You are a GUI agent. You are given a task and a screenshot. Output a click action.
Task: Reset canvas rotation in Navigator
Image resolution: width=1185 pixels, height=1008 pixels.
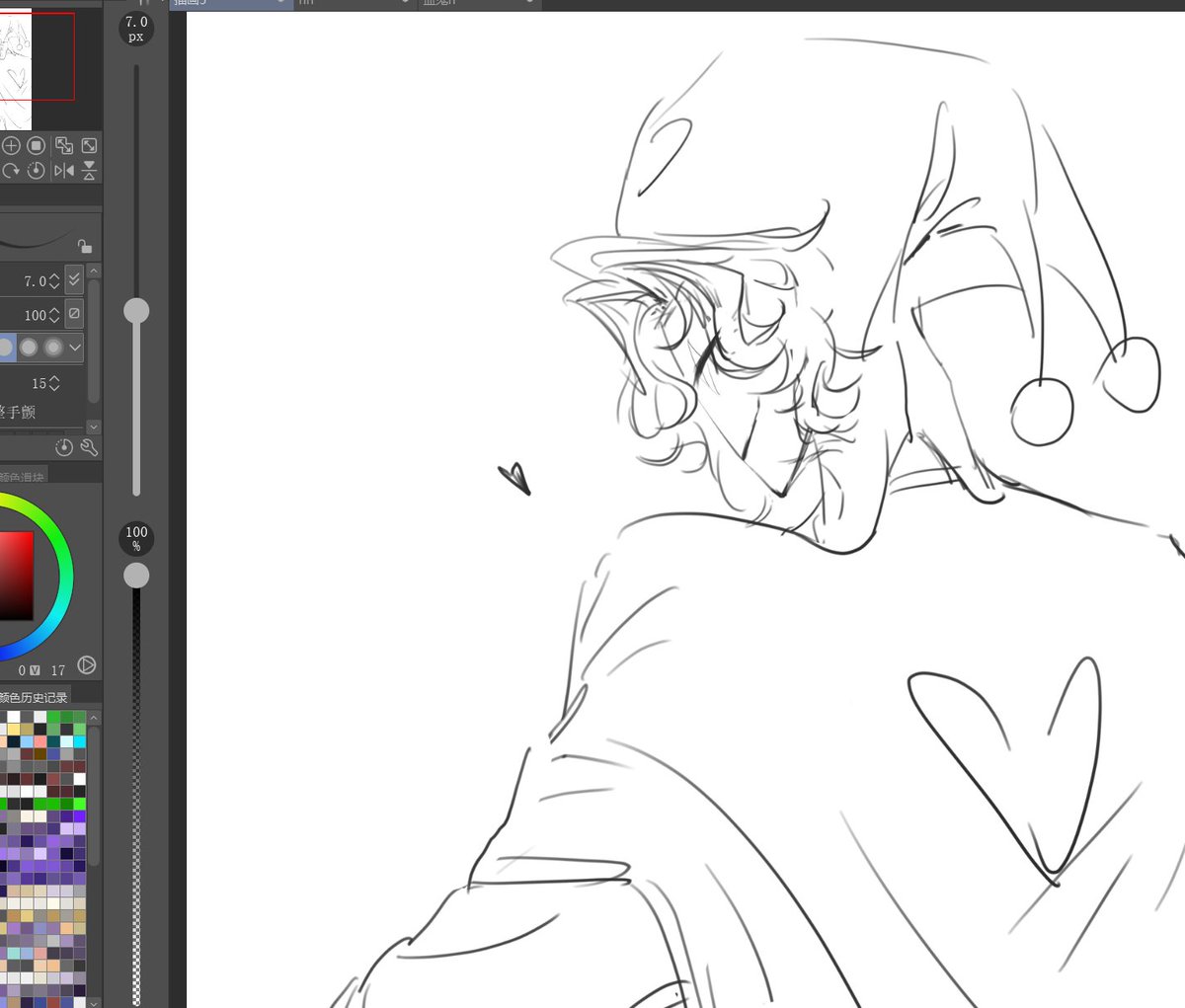[x=37, y=170]
